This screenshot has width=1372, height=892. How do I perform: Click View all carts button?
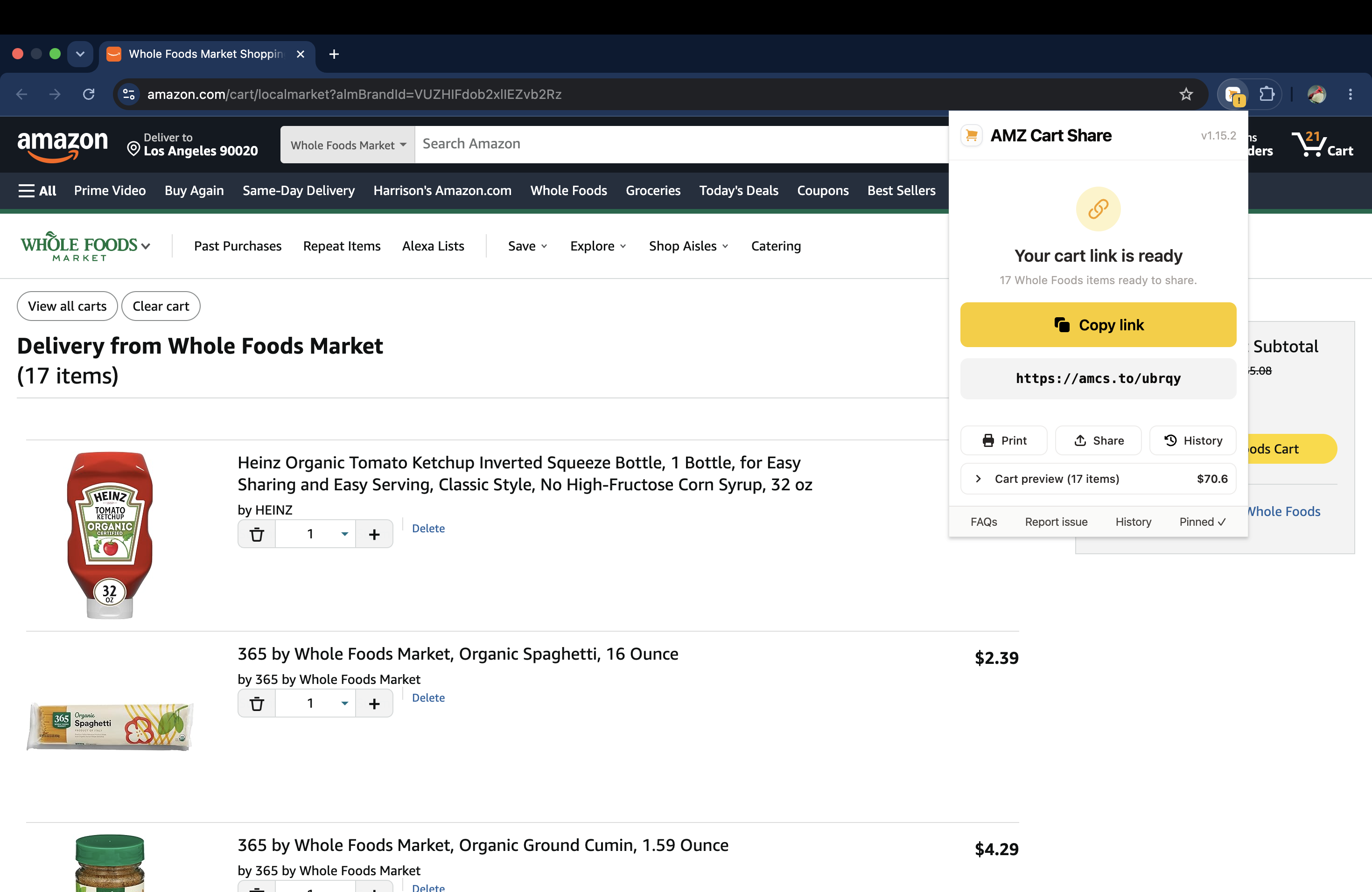point(68,307)
